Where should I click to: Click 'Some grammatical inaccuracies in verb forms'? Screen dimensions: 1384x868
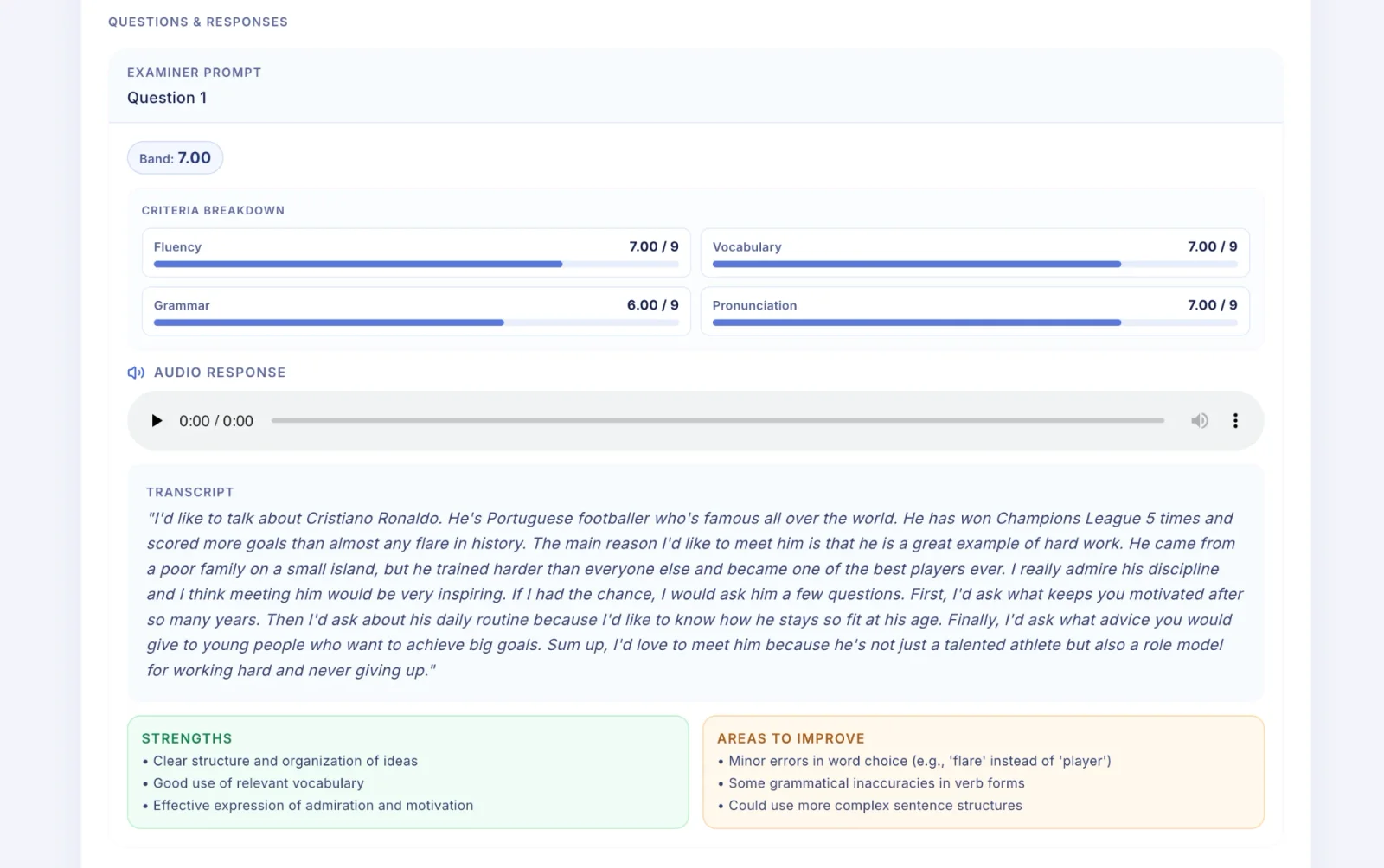[876, 783]
